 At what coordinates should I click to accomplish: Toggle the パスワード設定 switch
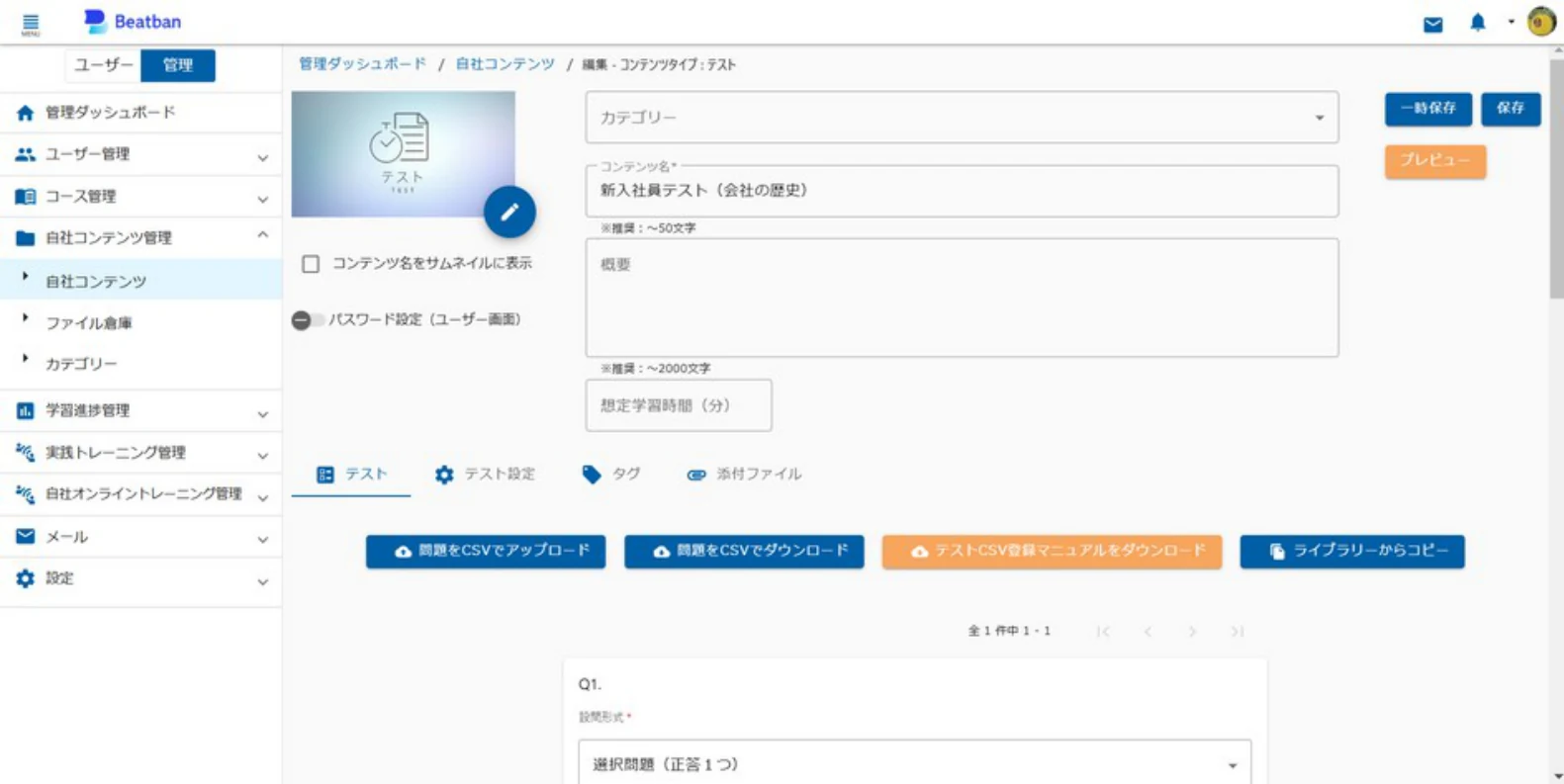(308, 320)
